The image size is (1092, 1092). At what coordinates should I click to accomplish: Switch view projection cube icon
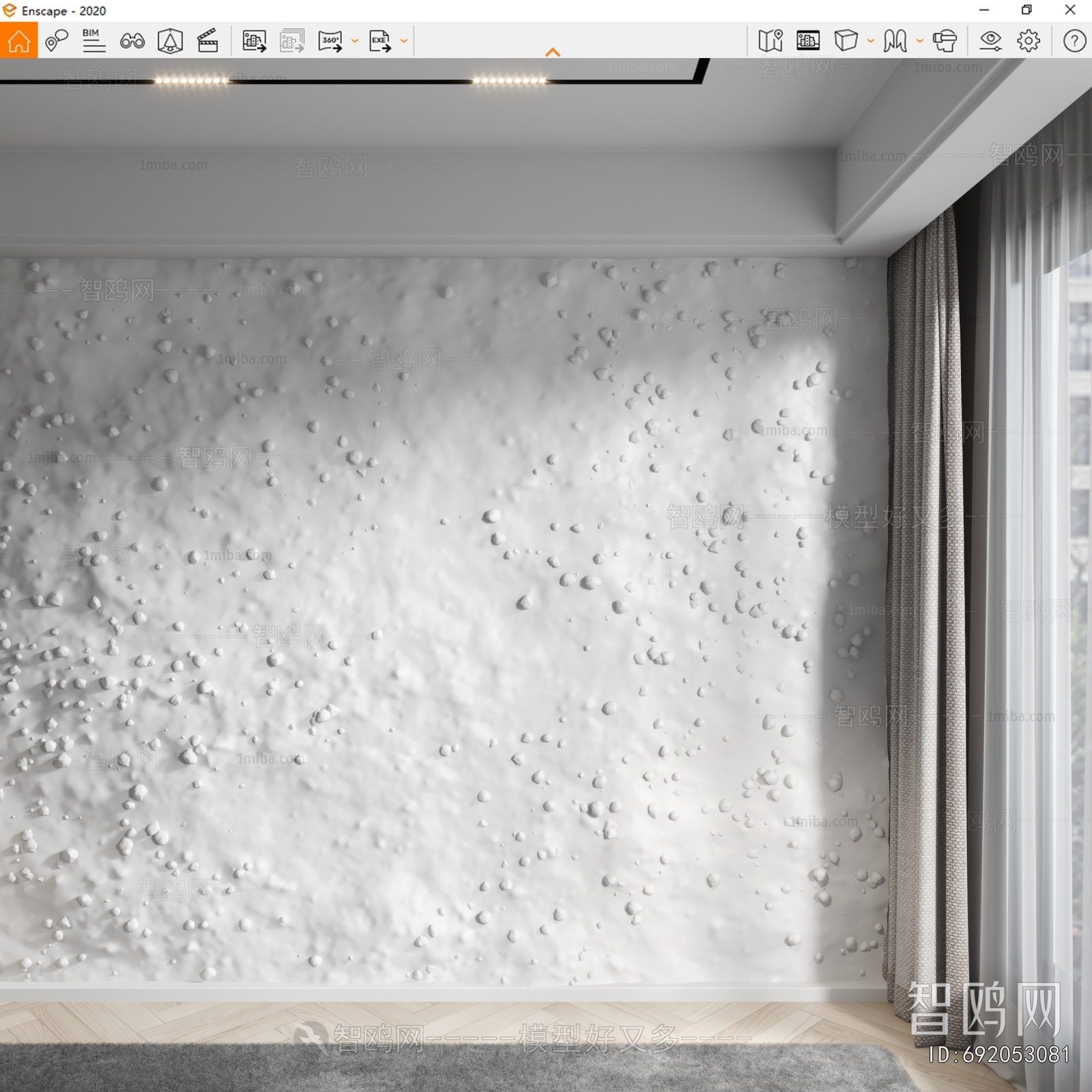(x=846, y=41)
